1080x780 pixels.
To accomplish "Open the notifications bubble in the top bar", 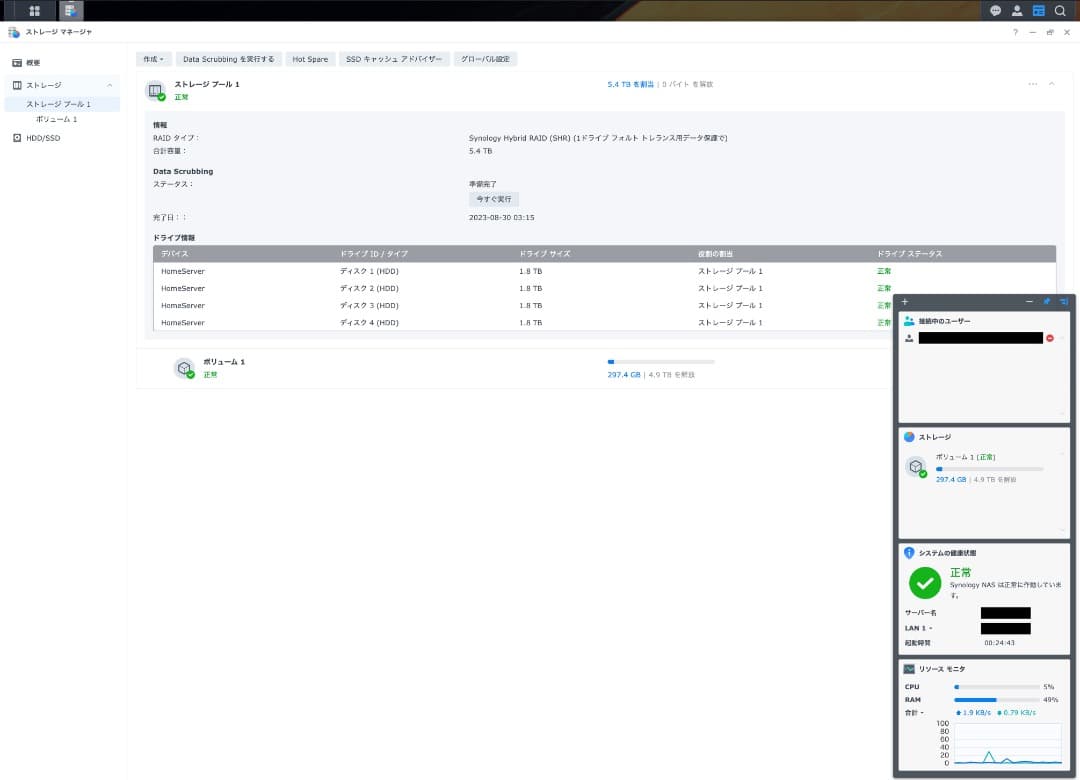I will (x=995, y=11).
